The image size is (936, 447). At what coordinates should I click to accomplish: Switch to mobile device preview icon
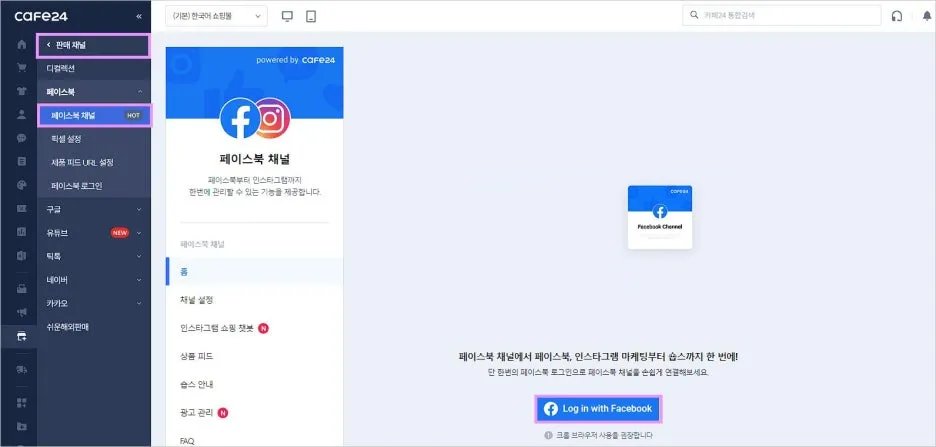[310, 16]
